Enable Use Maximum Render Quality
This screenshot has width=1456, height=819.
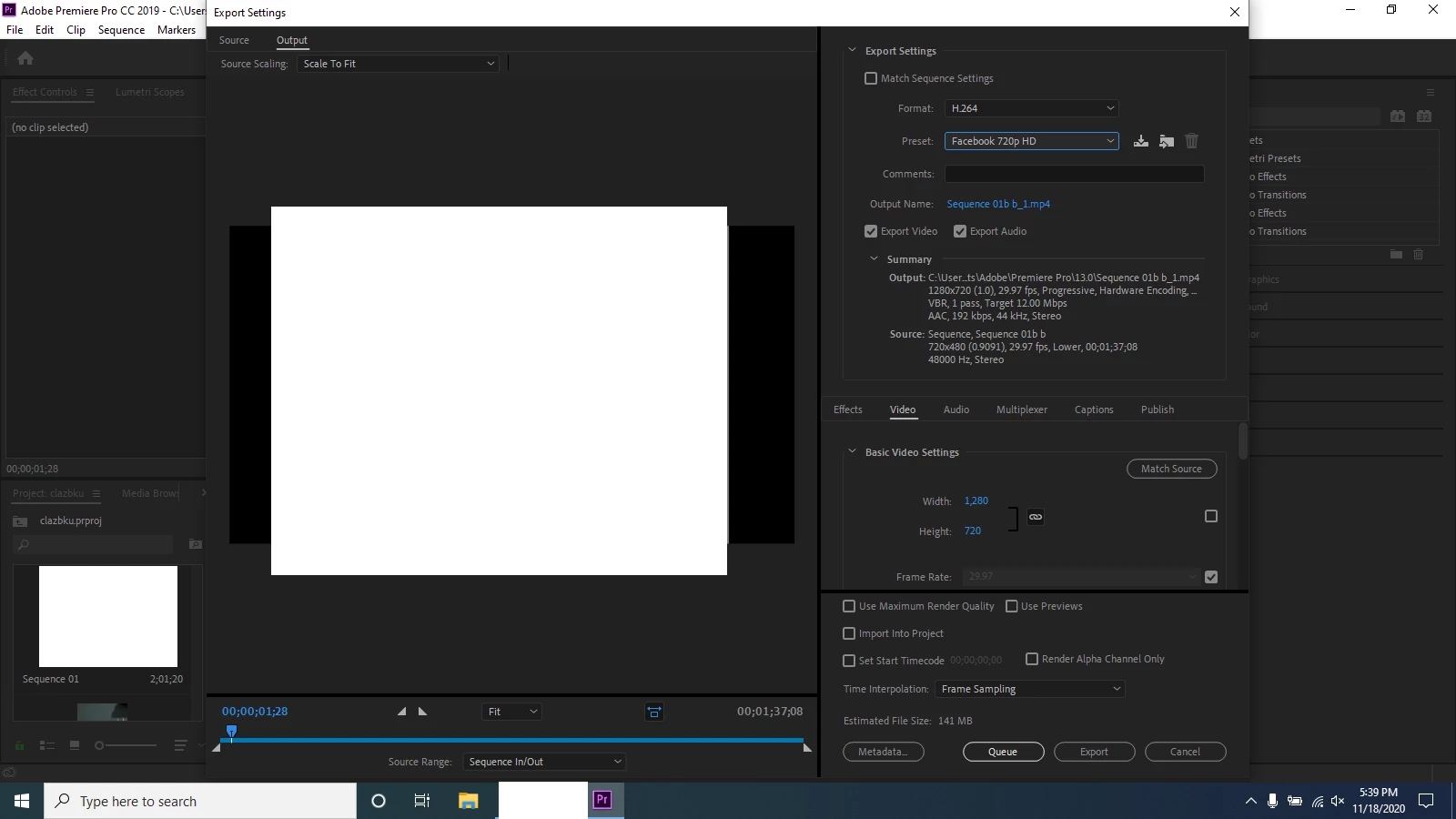click(x=849, y=606)
